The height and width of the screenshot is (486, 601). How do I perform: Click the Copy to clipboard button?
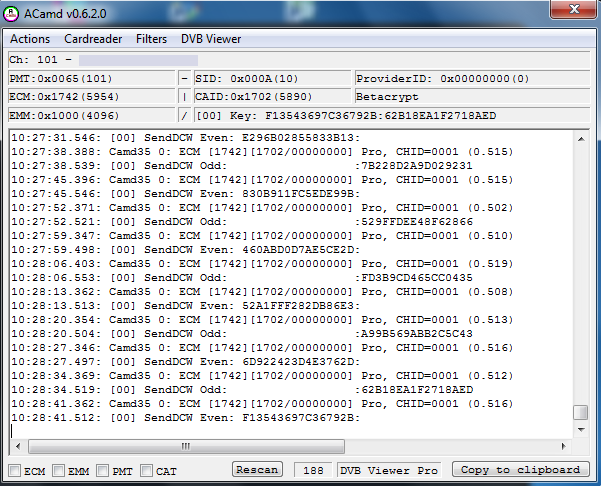coord(519,470)
